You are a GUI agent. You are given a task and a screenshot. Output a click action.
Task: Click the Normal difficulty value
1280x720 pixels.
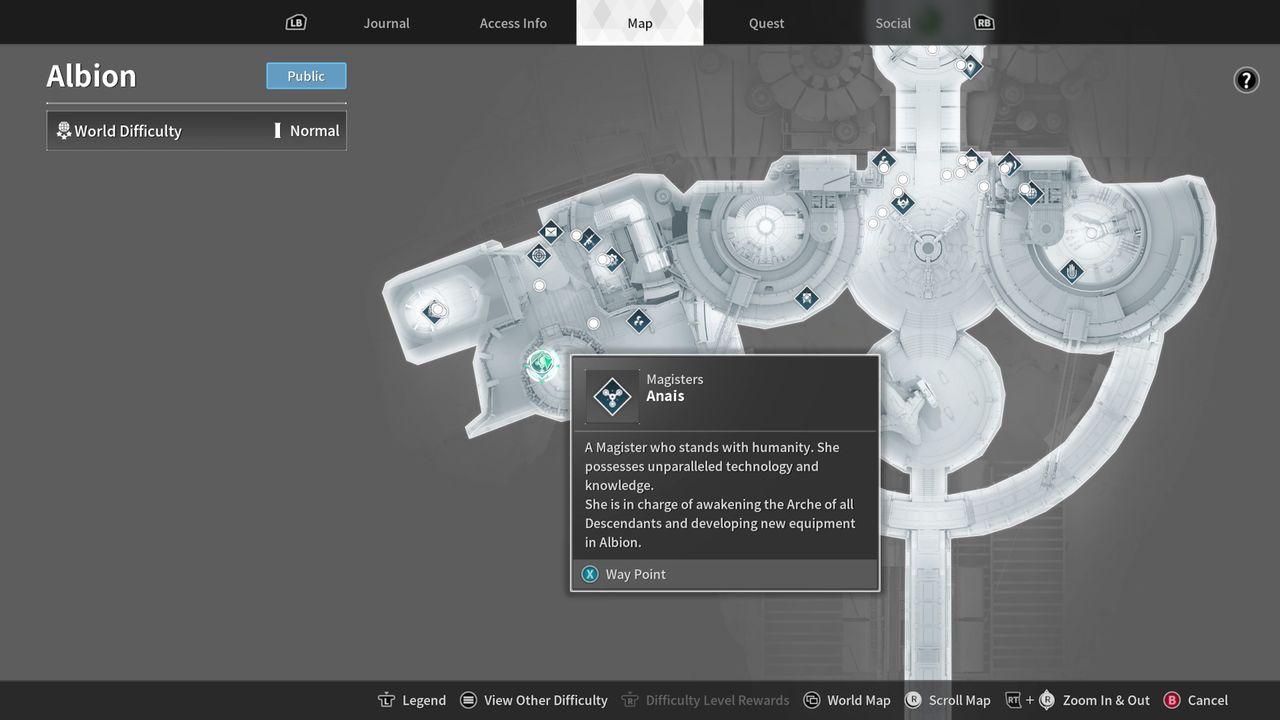point(314,131)
